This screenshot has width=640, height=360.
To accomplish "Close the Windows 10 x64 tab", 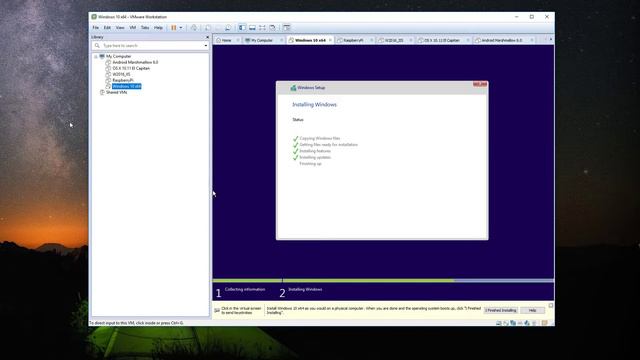I will (331, 40).
